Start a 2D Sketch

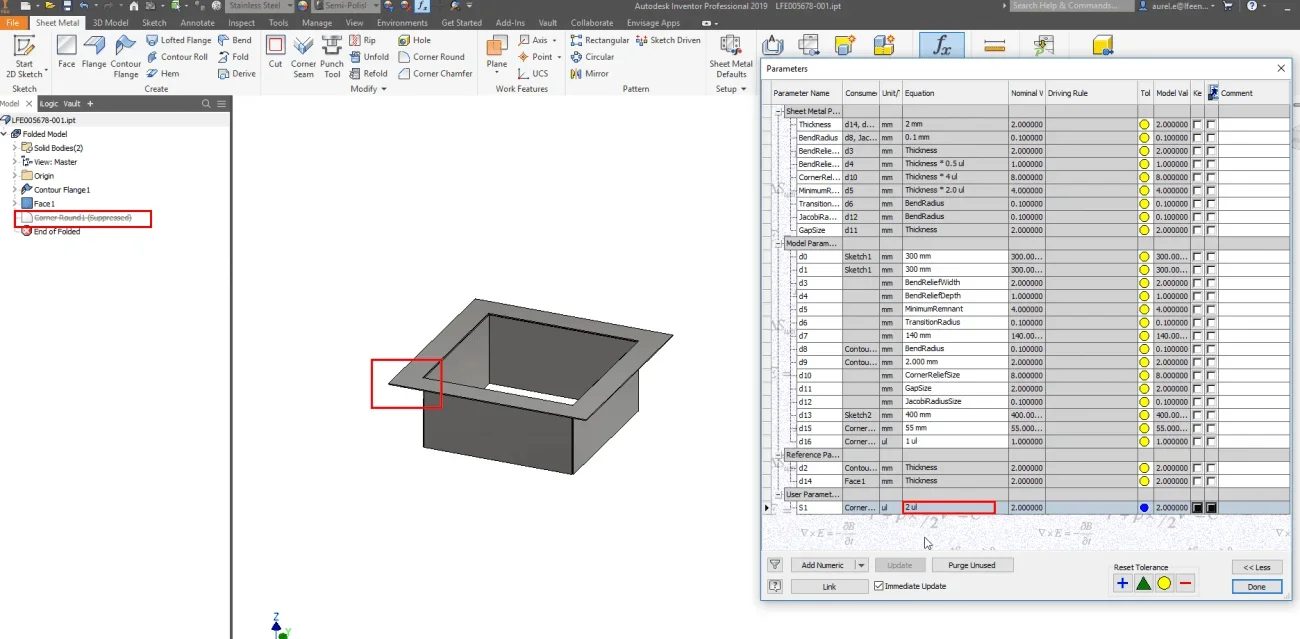click(x=24, y=56)
